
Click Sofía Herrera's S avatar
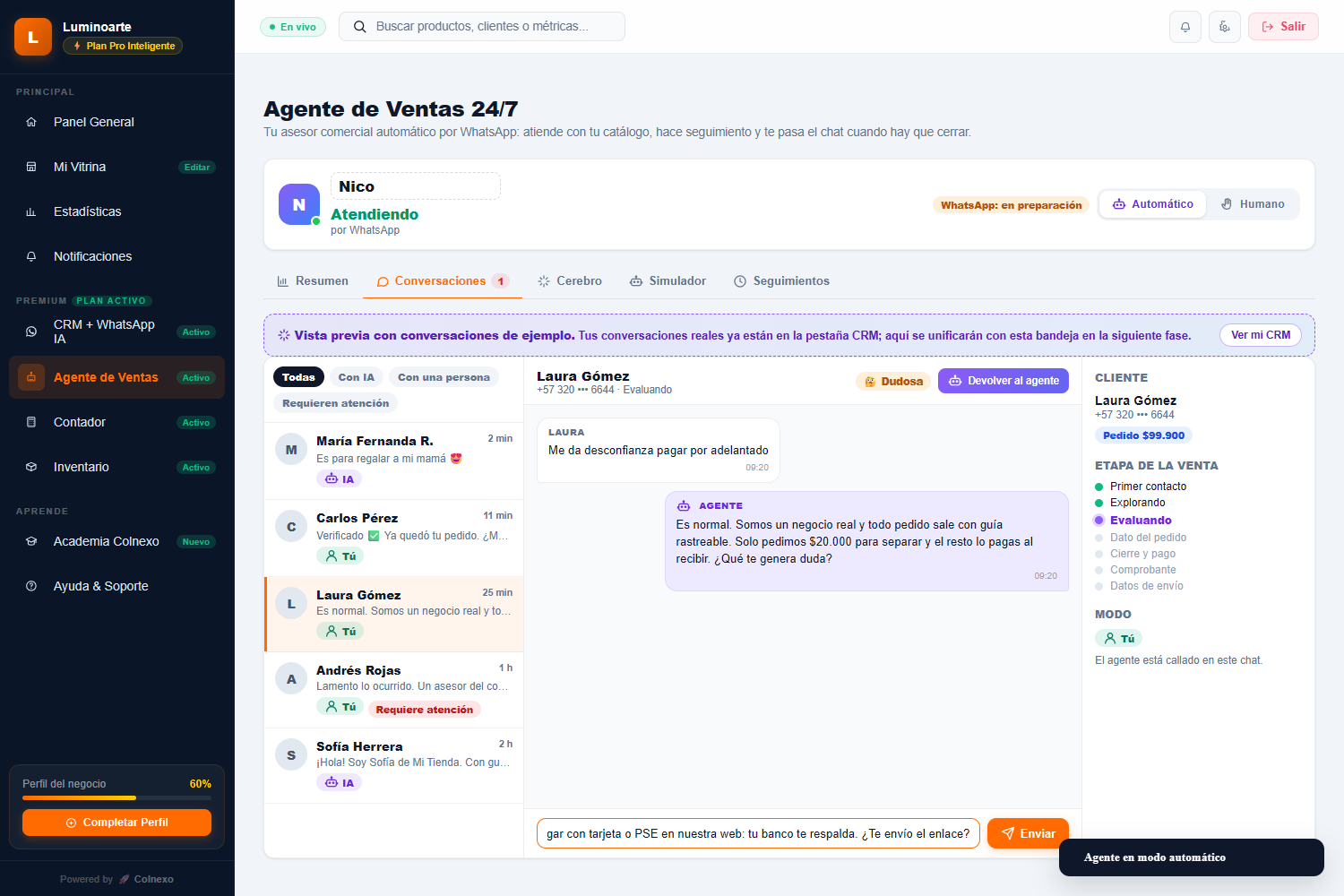(x=291, y=755)
